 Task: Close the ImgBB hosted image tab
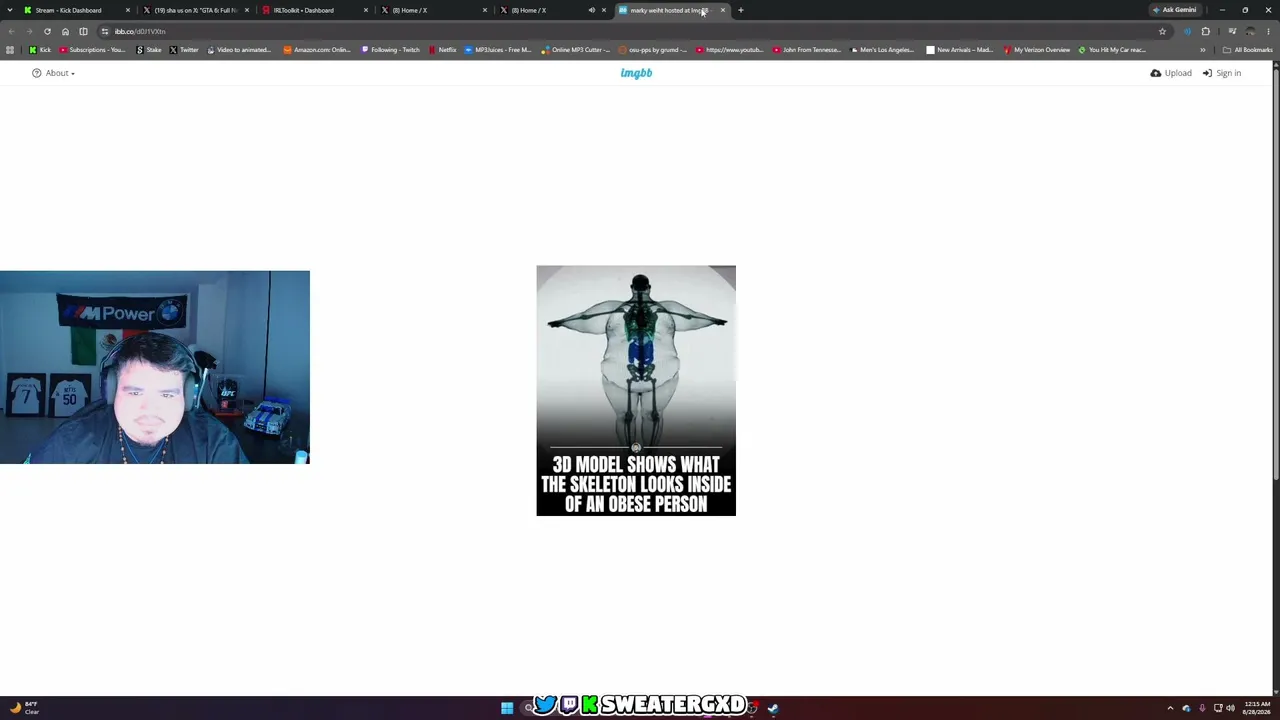(722, 10)
